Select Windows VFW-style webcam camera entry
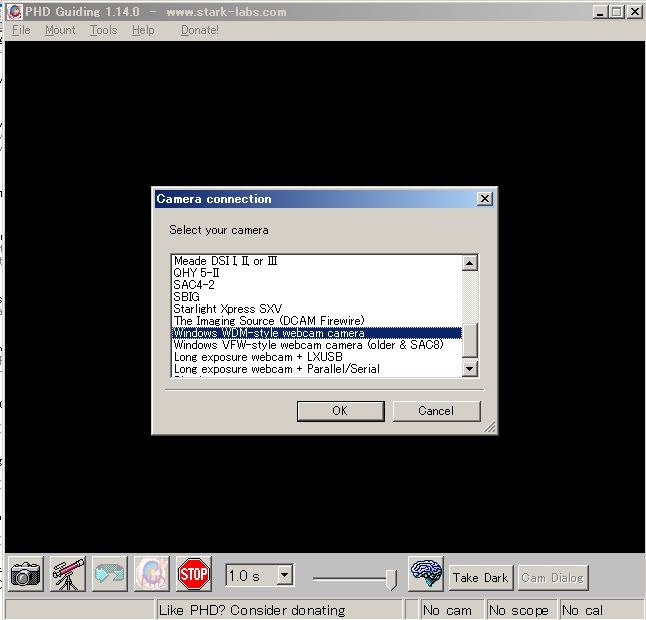The height and width of the screenshot is (620, 646). 316,345
